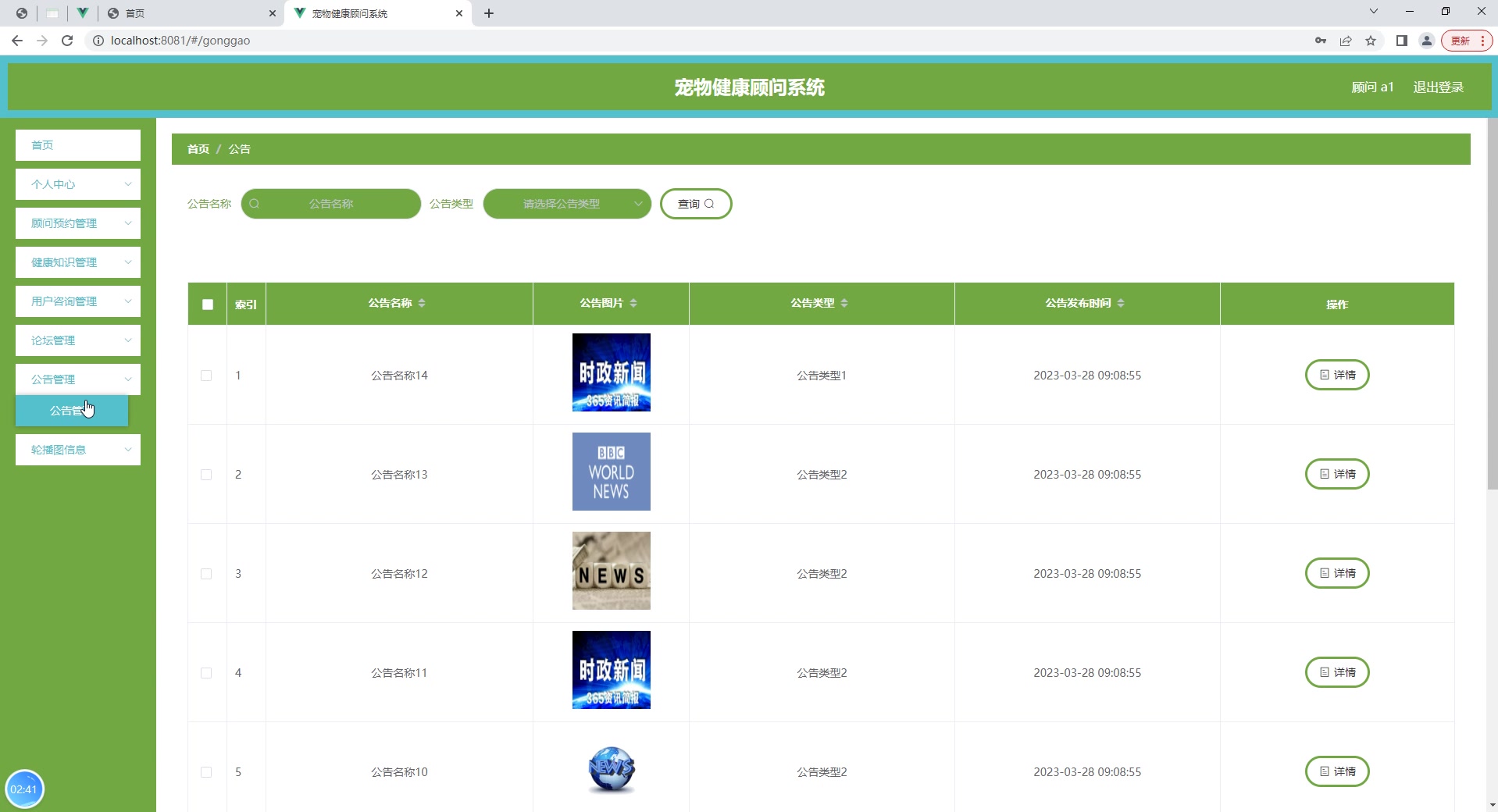
Task: Click the key icon in the address bar
Action: [x=1321, y=41]
